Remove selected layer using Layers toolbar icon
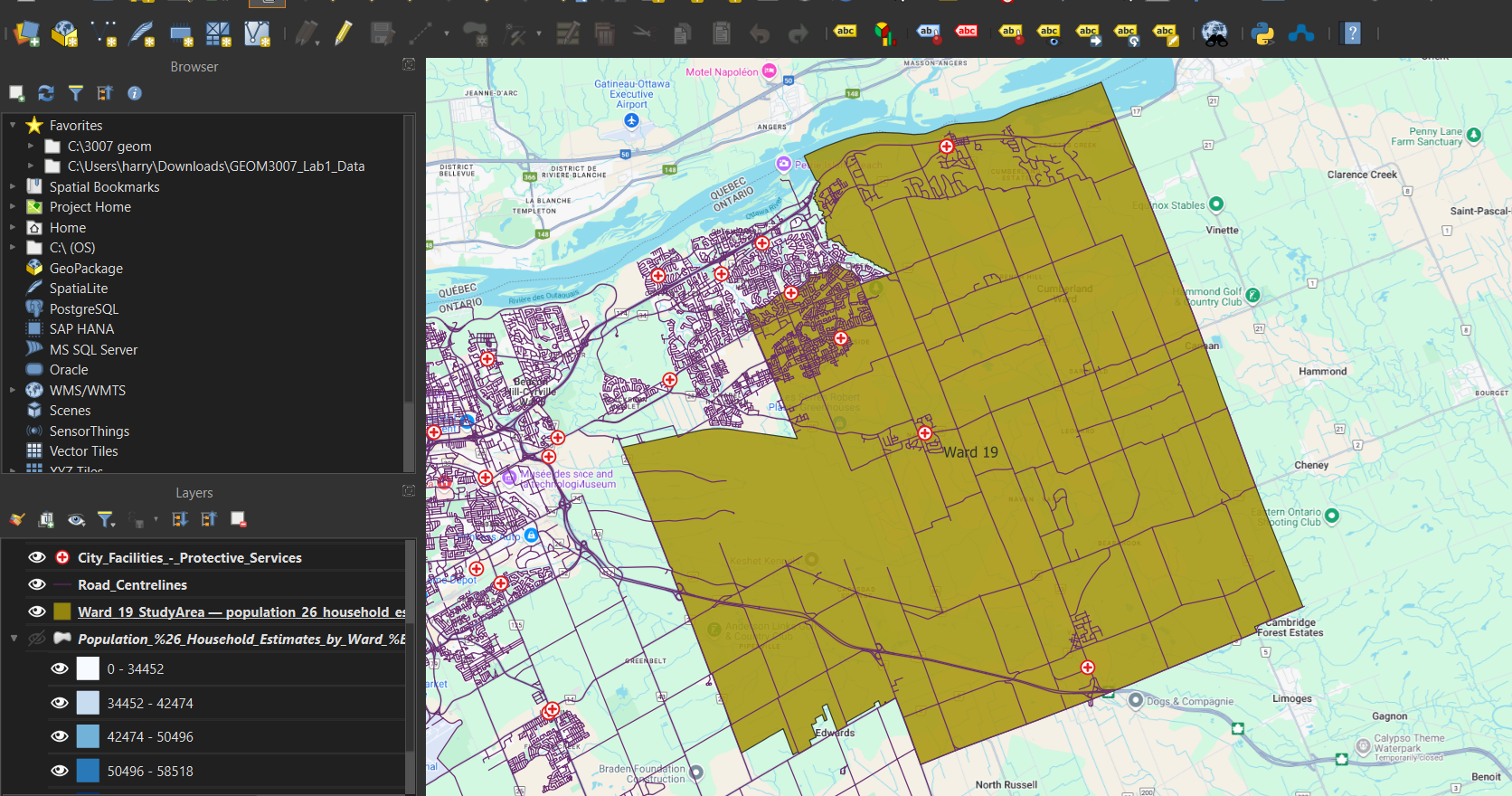 (x=238, y=519)
